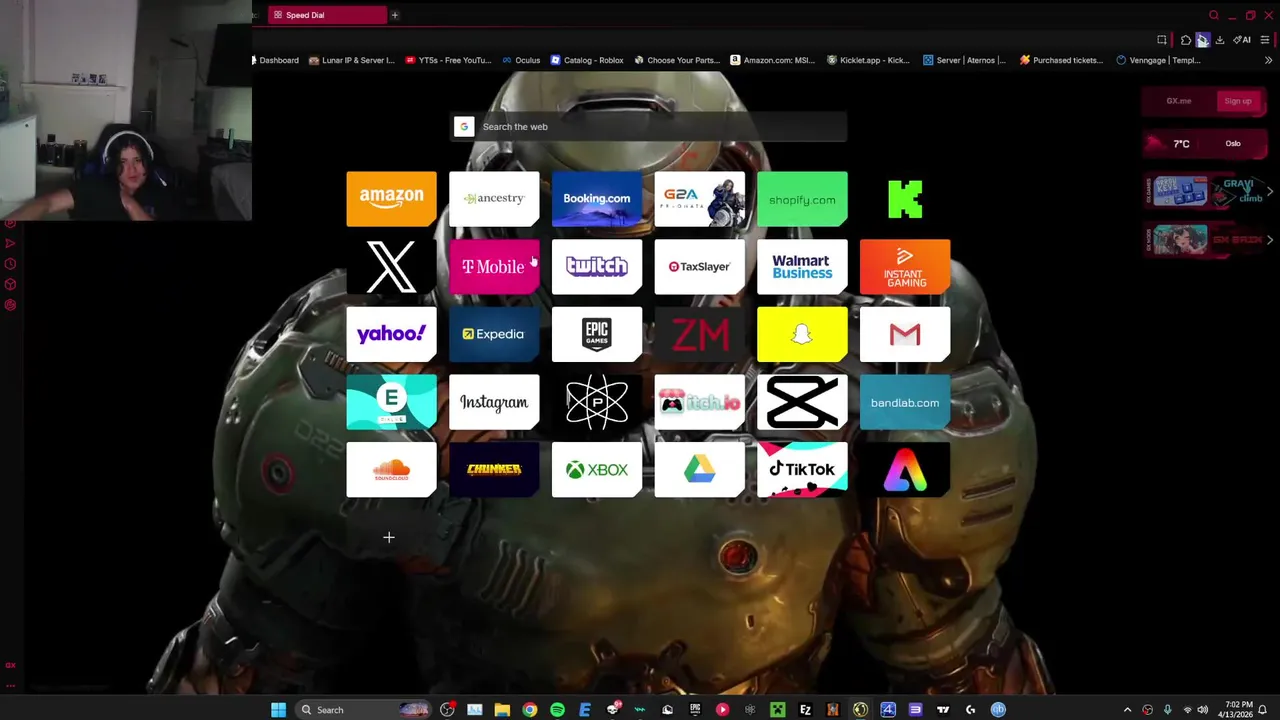Open the Epic Games speed dial tile
The width and height of the screenshot is (1280, 720).
click(x=596, y=334)
